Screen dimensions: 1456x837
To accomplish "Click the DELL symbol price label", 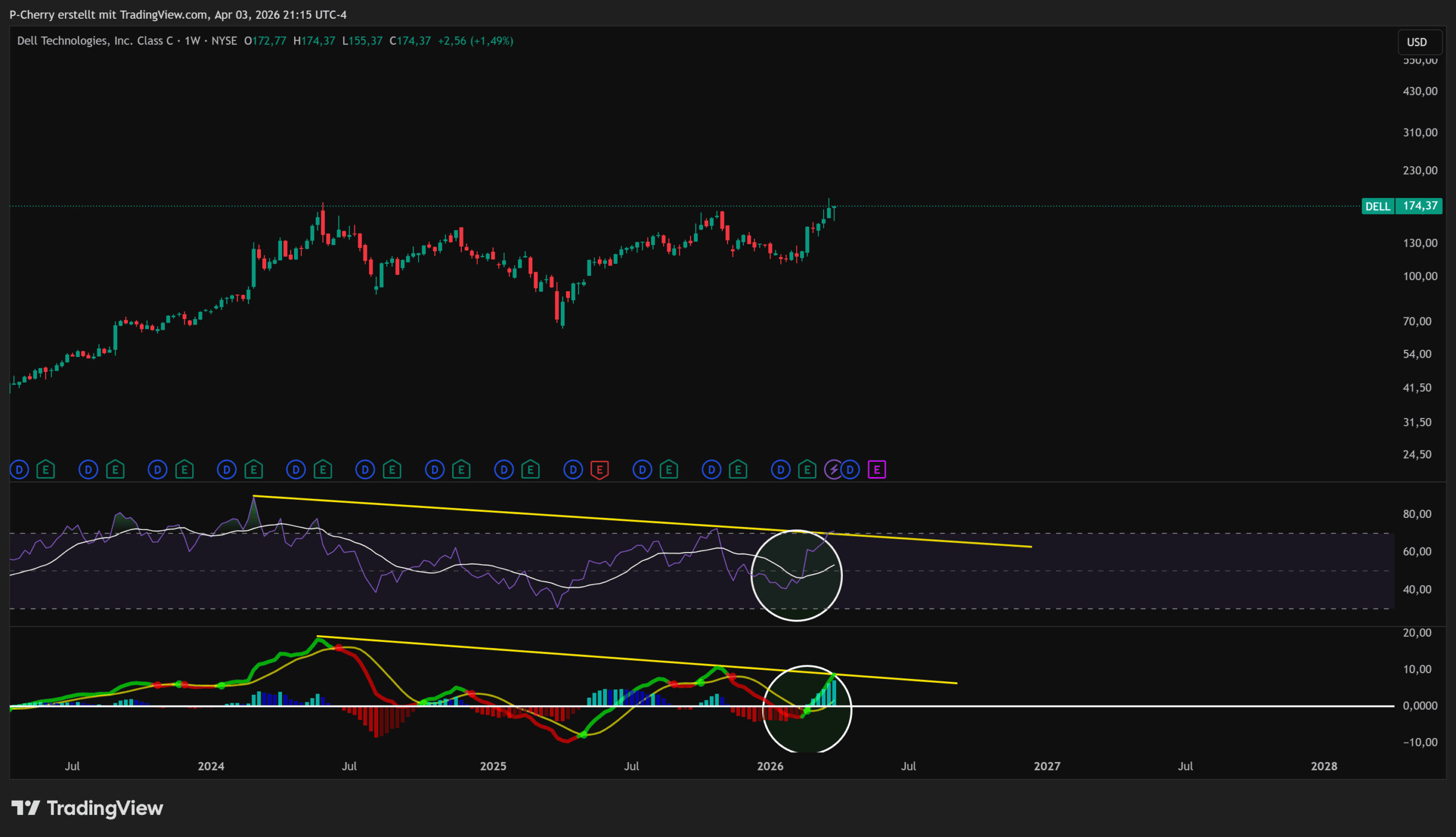I will click(1378, 206).
